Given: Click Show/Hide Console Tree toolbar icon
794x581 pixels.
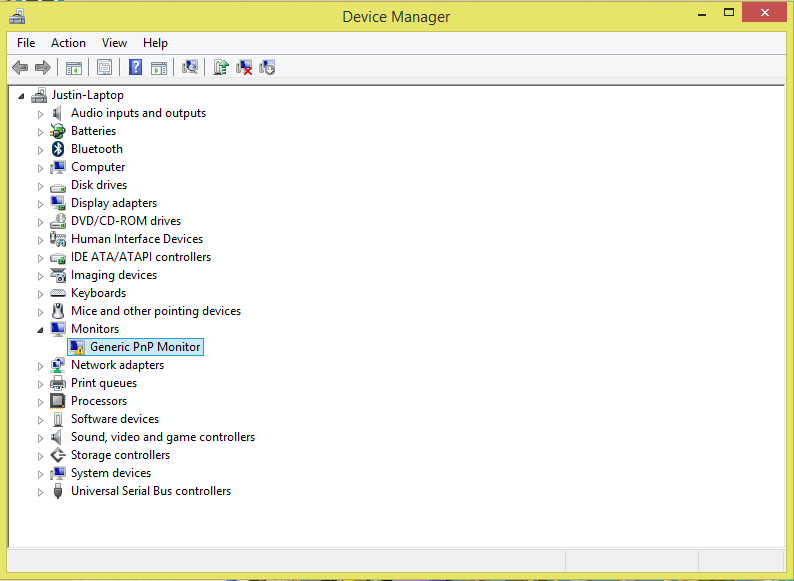Looking at the screenshot, I should (x=73, y=67).
